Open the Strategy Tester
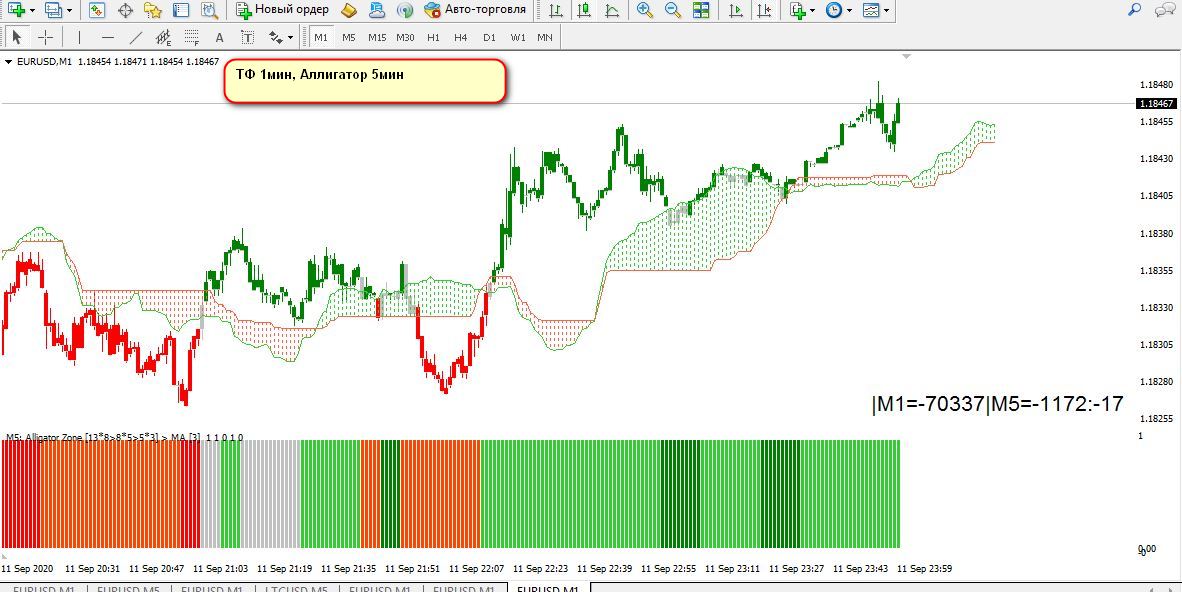The height and width of the screenshot is (592, 1182). 209,10
